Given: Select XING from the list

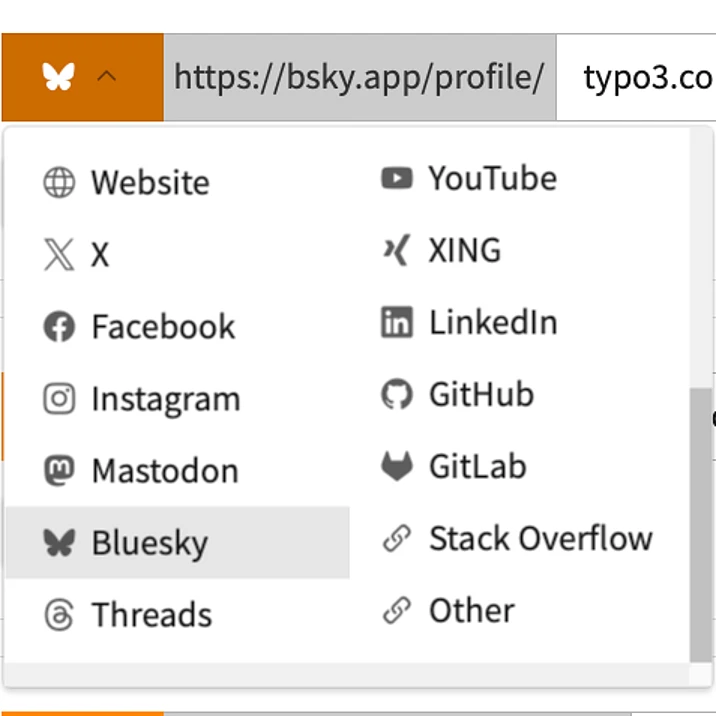Looking at the screenshot, I should 464,251.
